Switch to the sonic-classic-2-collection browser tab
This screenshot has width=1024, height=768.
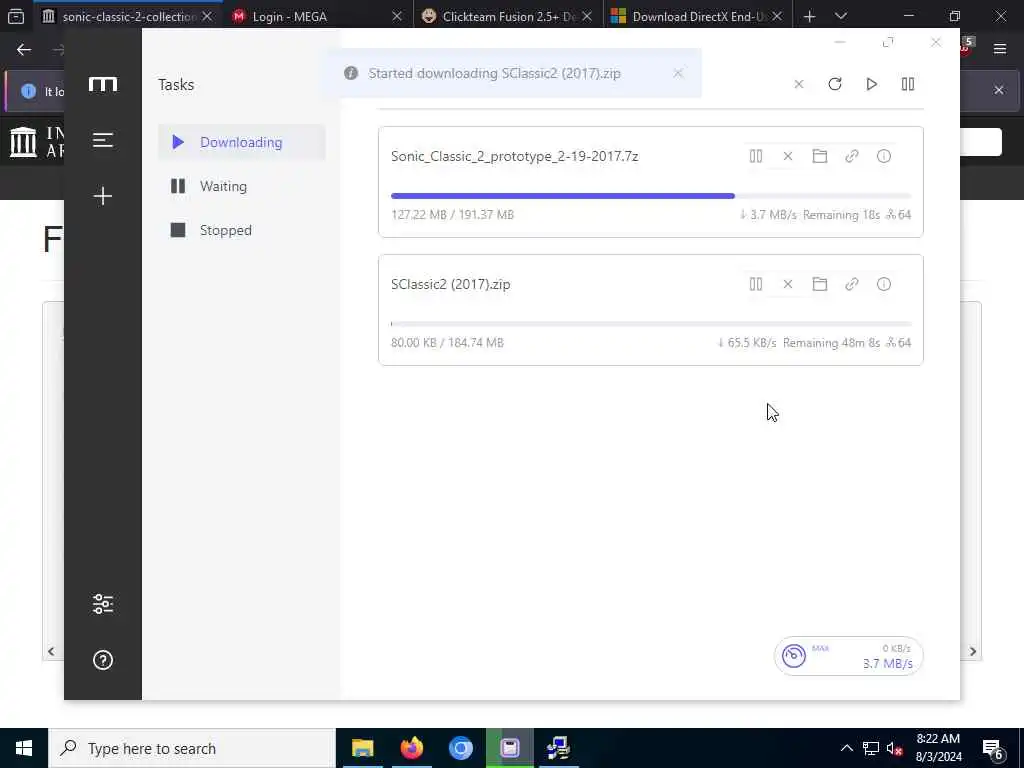129,16
